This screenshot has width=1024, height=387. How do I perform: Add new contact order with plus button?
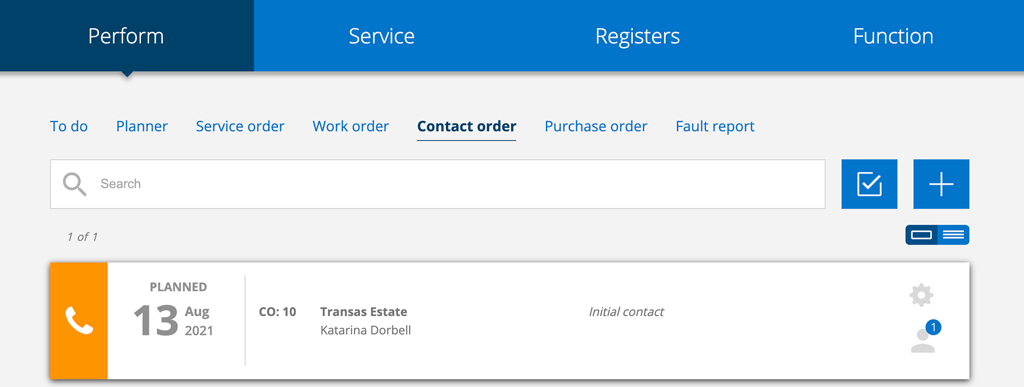coord(941,184)
